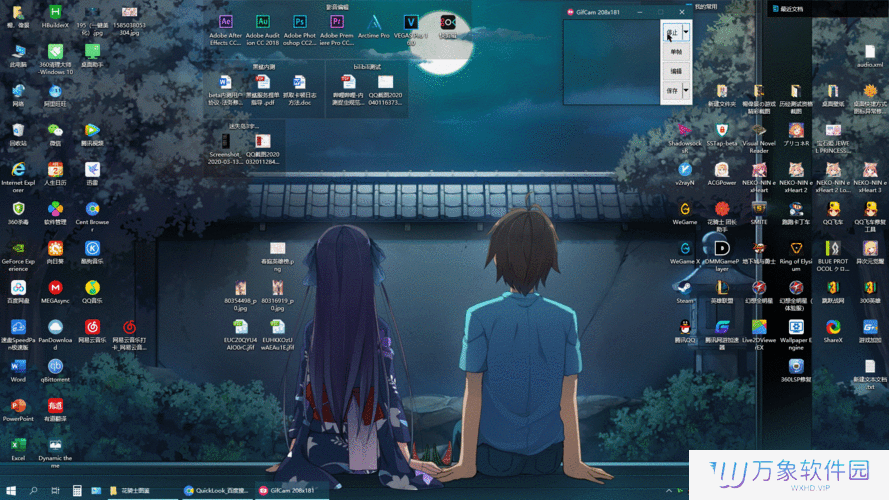This screenshot has height=500, width=889.
Task: Open the Excel desktop icon
Action: (x=18, y=450)
